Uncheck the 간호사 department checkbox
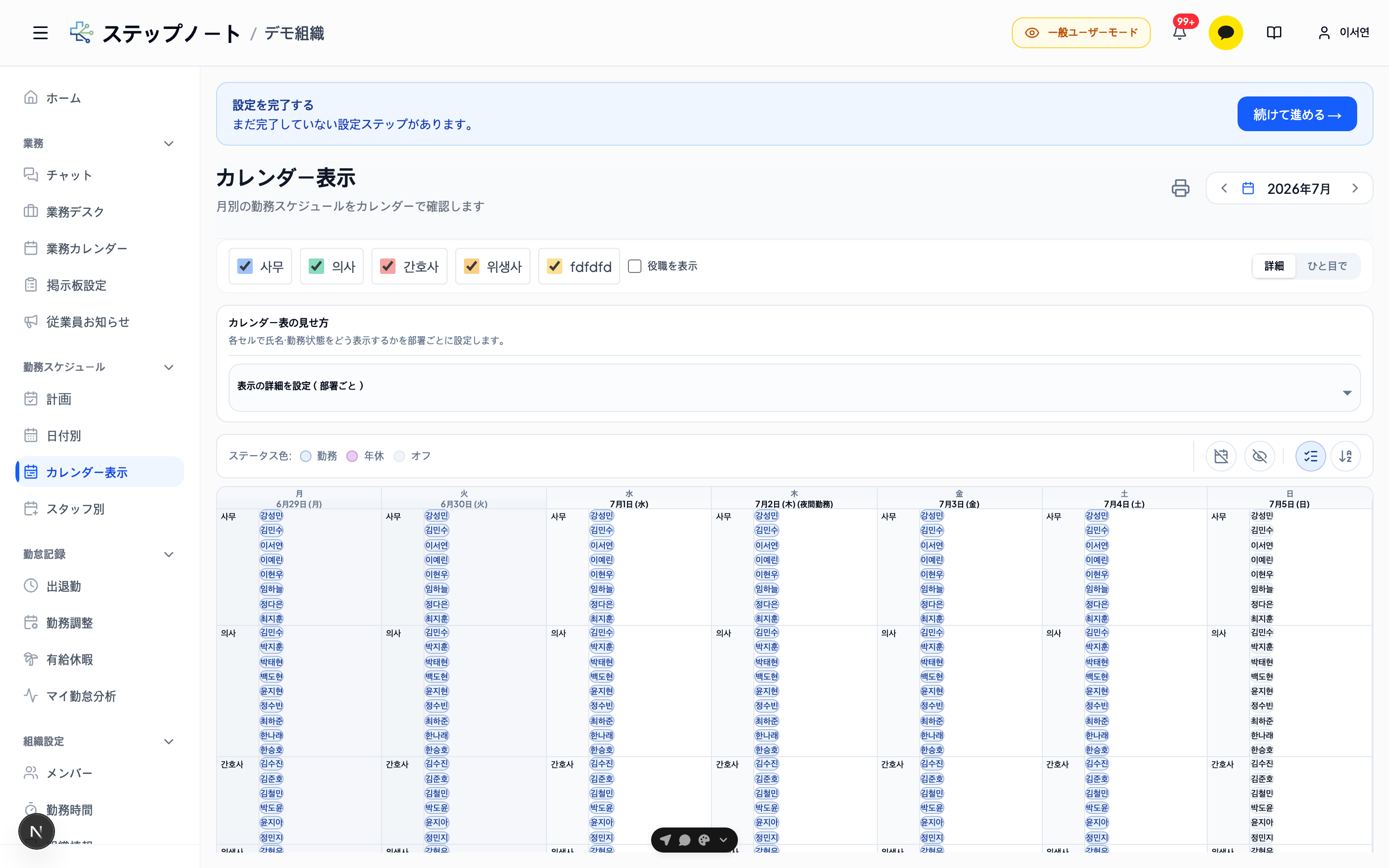 coord(387,266)
